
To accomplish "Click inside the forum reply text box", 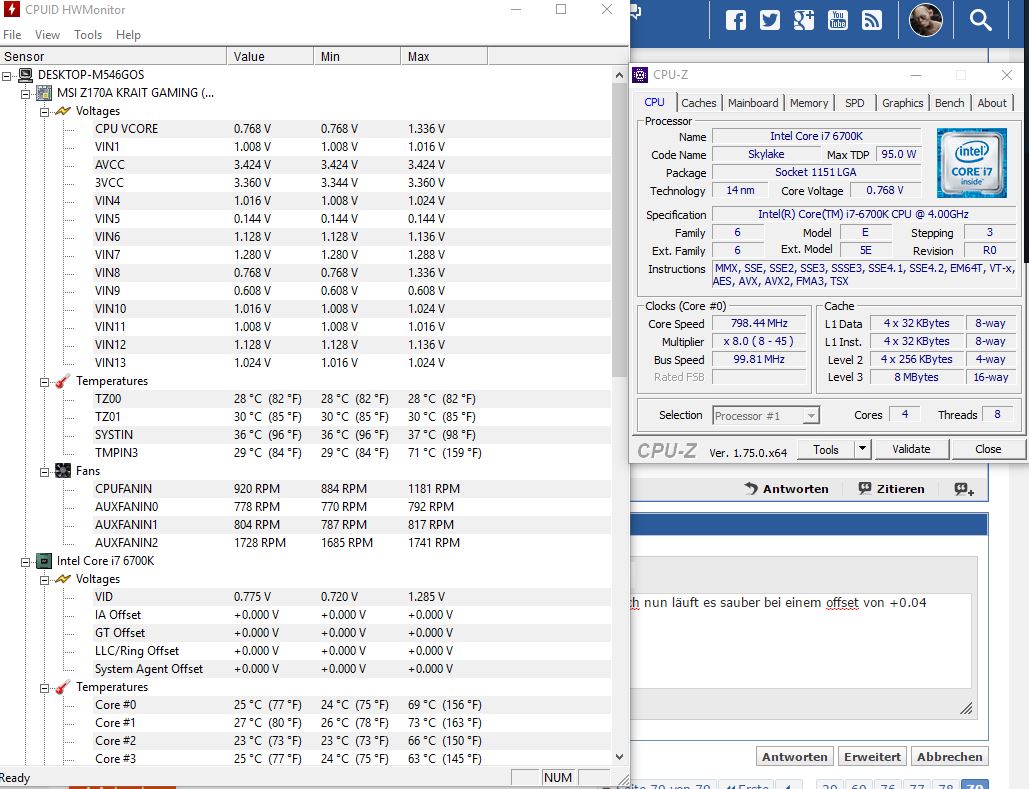I will 801,641.
